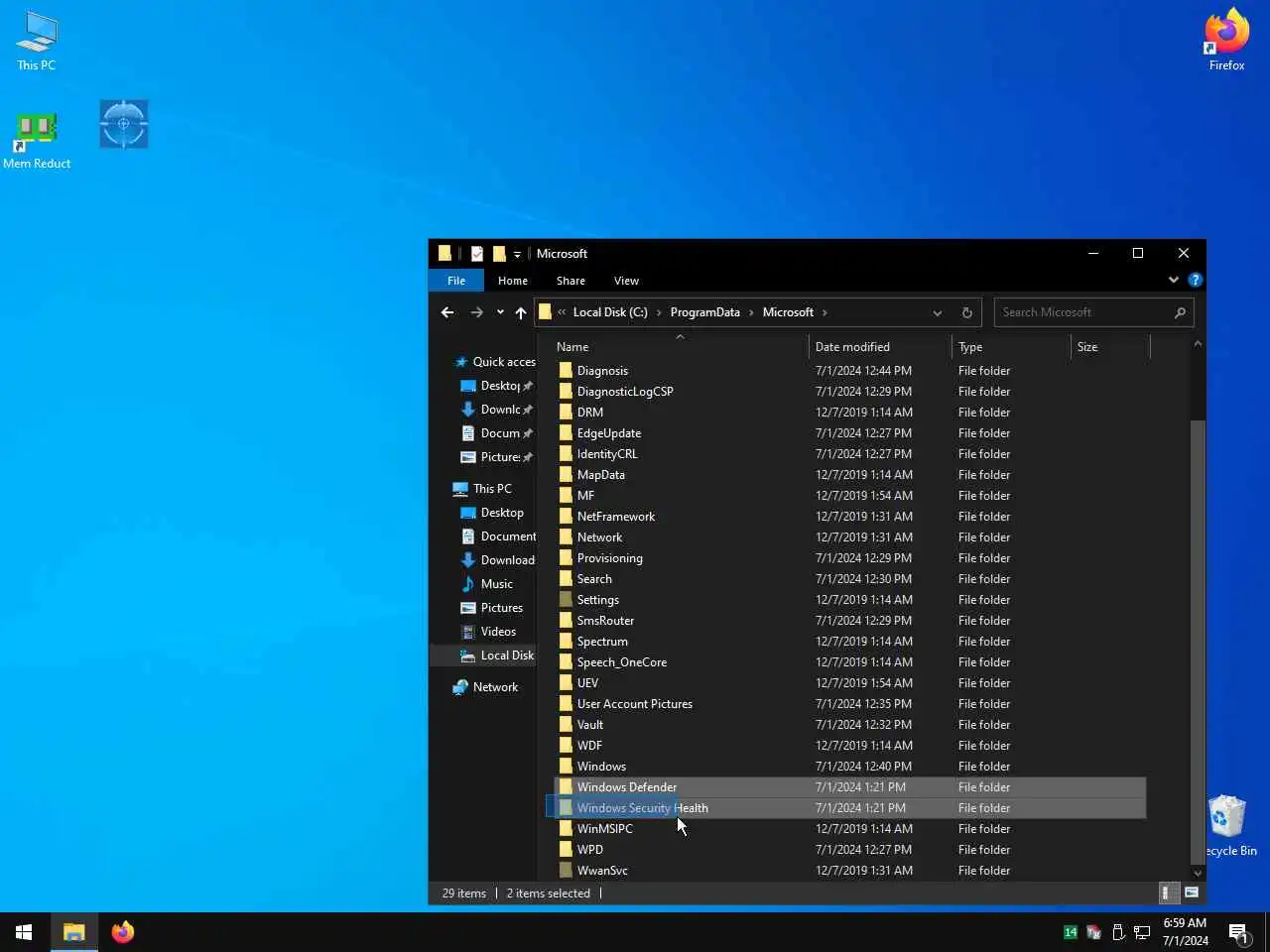Open the Mem Reduct desktop shortcut
The height and width of the screenshot is (952, 1270).
(37, 140)
